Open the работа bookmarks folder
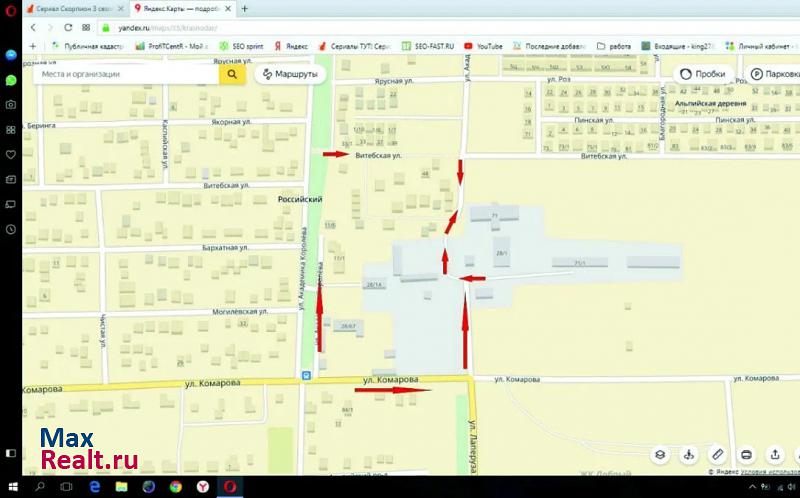Viewport: 800px width, 498px height. tap(613, 46)
